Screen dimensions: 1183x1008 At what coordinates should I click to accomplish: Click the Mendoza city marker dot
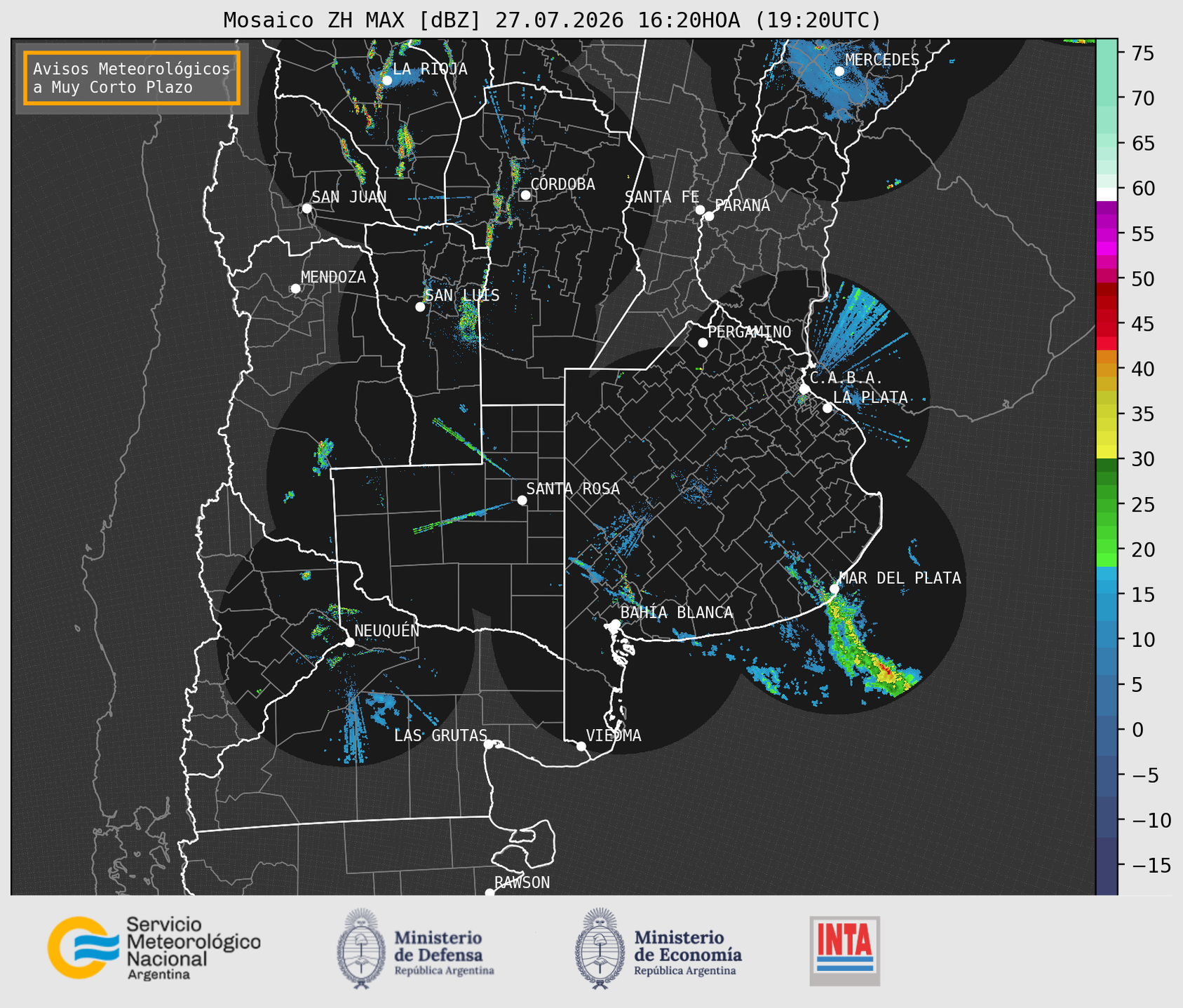coord(295,289)
